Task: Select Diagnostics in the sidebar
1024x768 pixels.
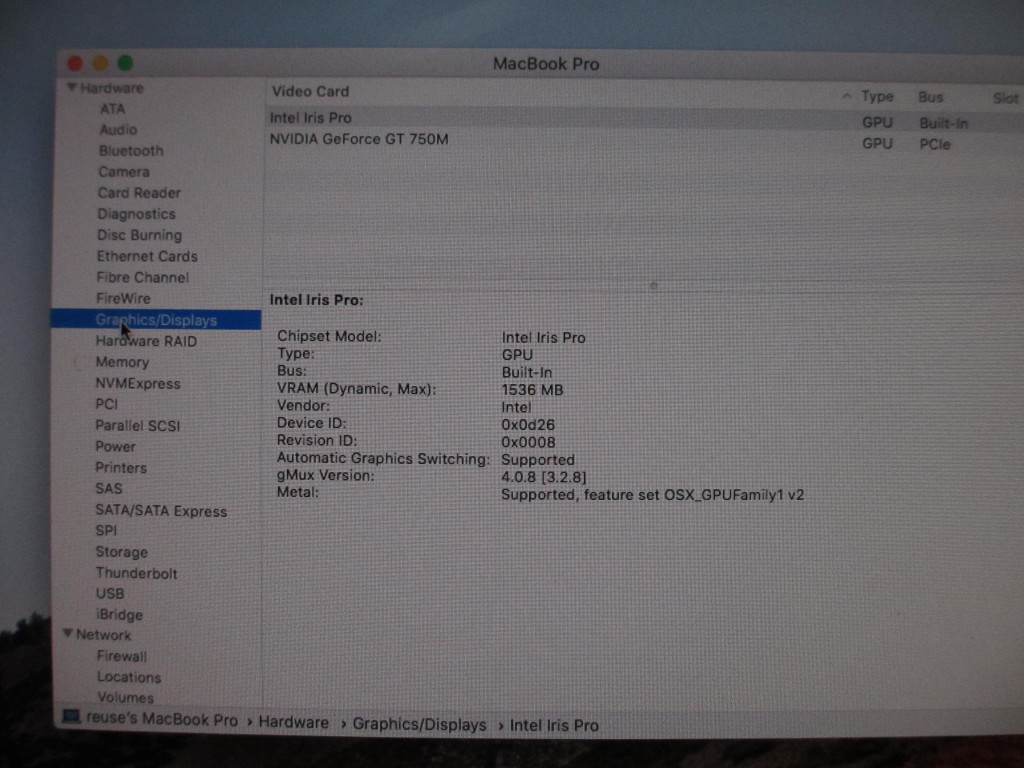Action: (x=136, y=214)
